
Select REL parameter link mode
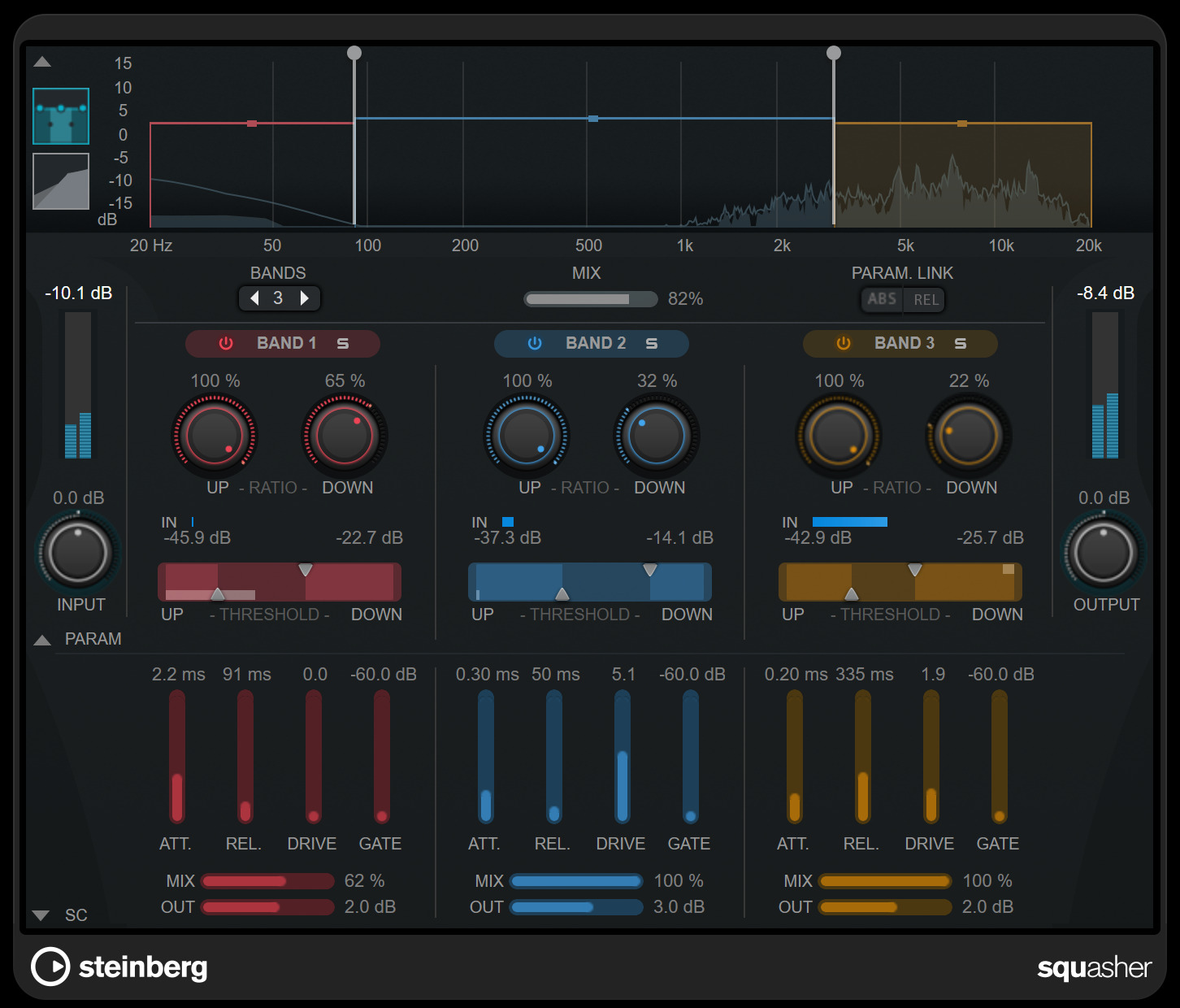click(x=926, y=299)
